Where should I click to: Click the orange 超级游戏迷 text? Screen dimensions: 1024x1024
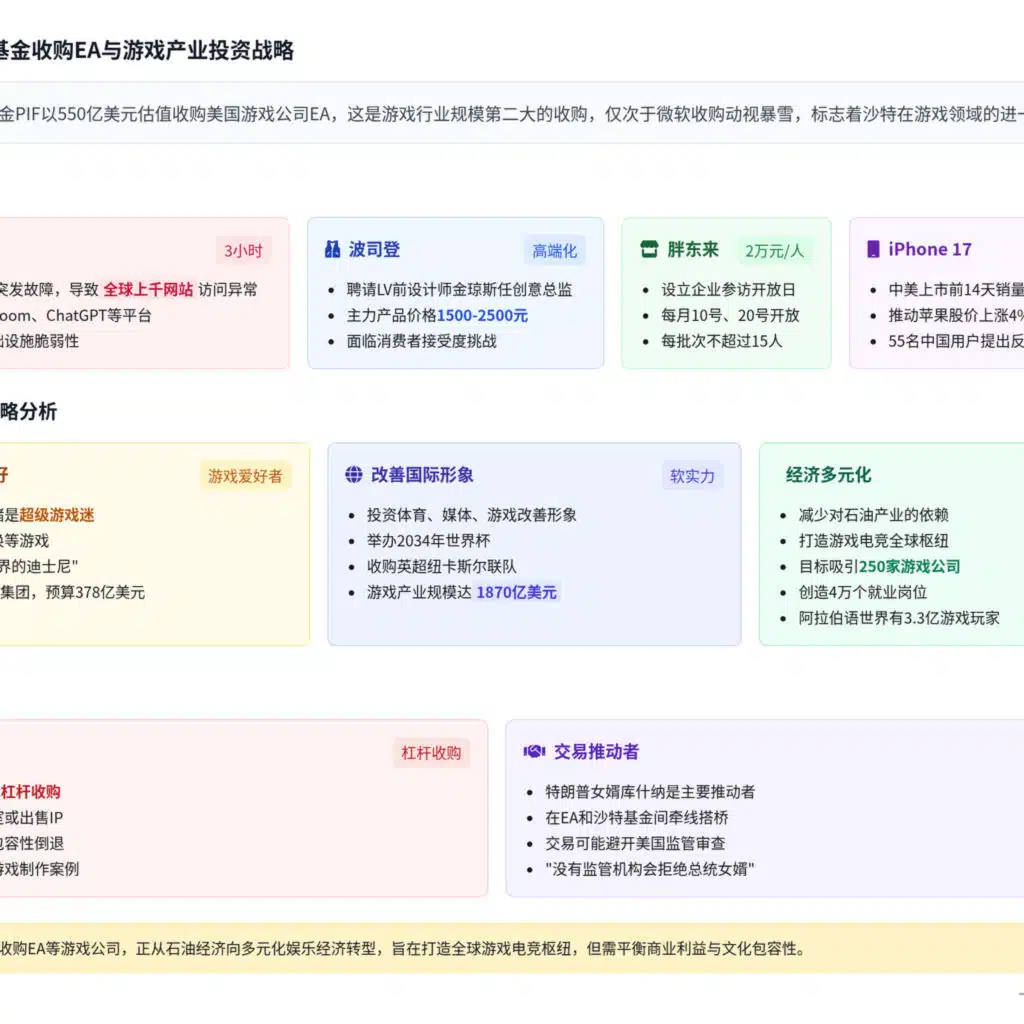click(55, 513)
